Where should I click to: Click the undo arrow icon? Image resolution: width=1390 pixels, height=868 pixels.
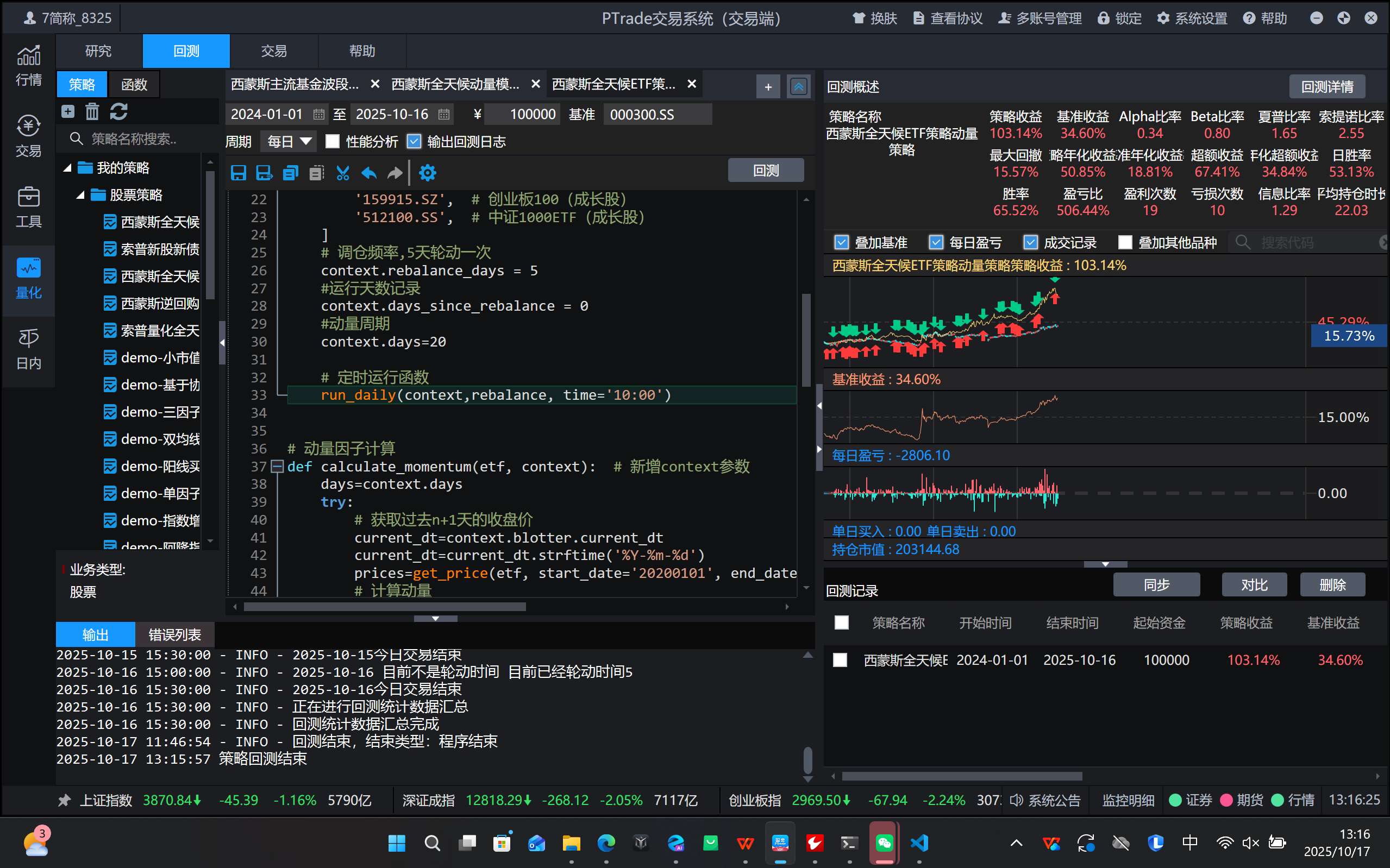[x=368, y=173]
